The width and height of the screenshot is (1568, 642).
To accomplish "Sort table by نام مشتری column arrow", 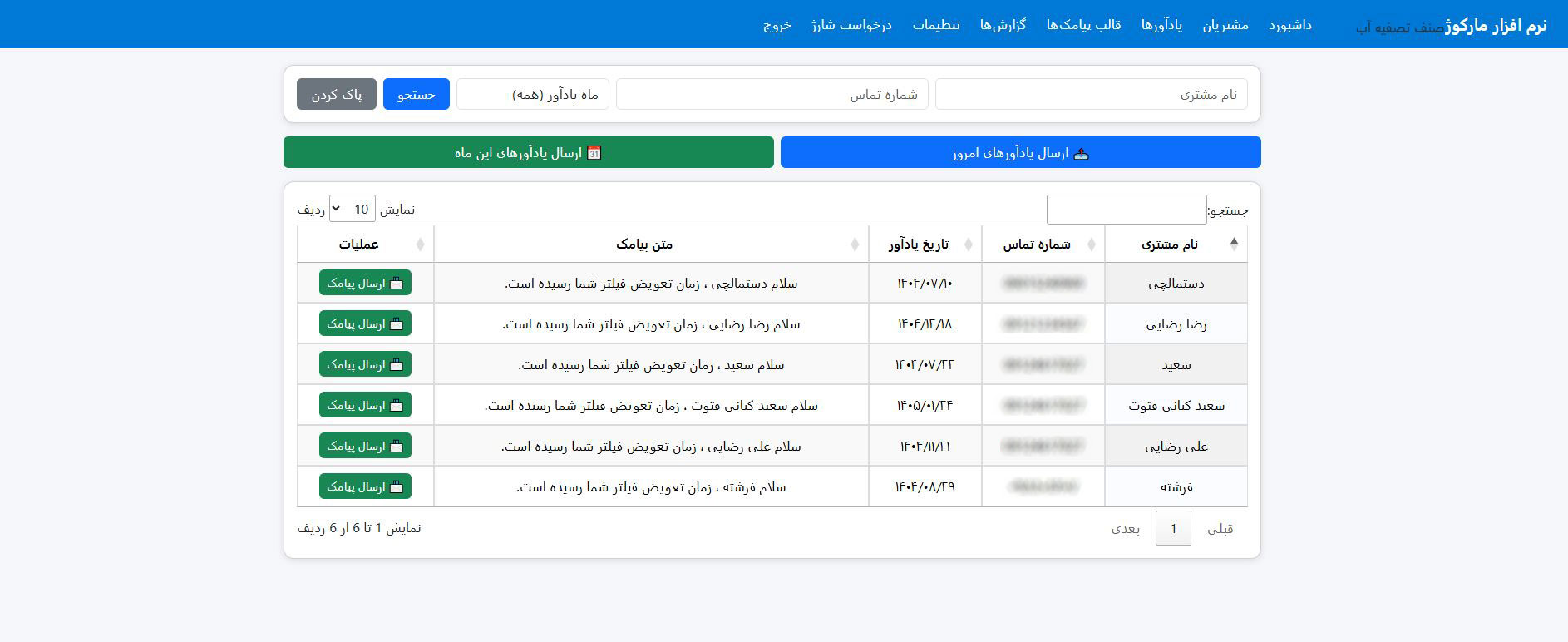I will [x=1234, y=244].
